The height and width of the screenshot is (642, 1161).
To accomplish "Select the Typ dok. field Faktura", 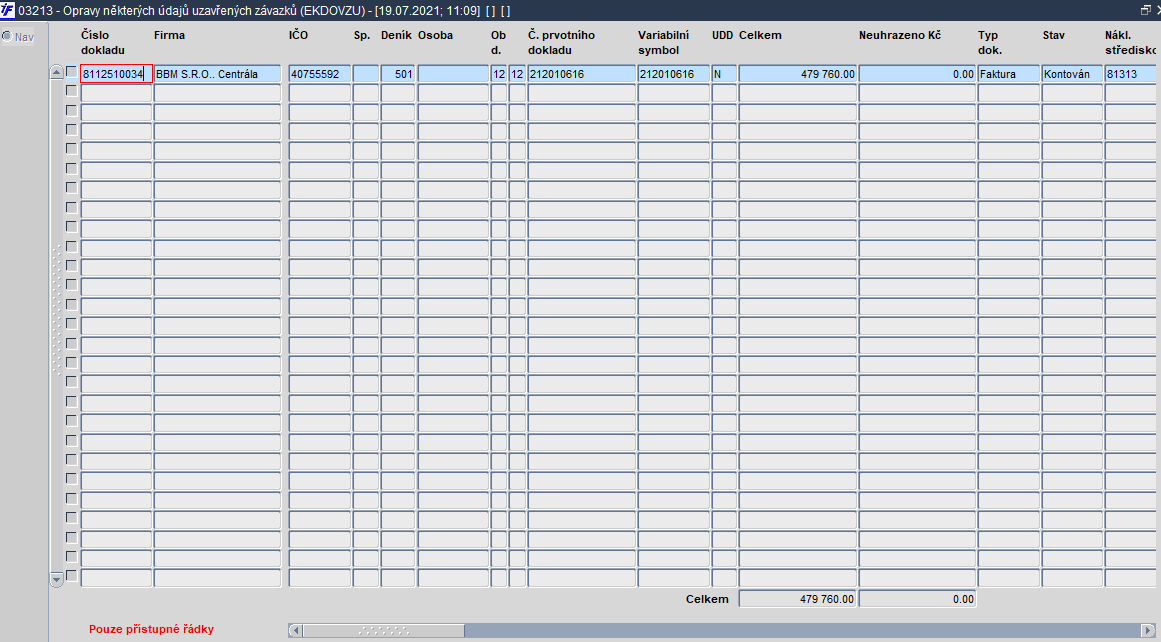I will (x=1008, y=73).
